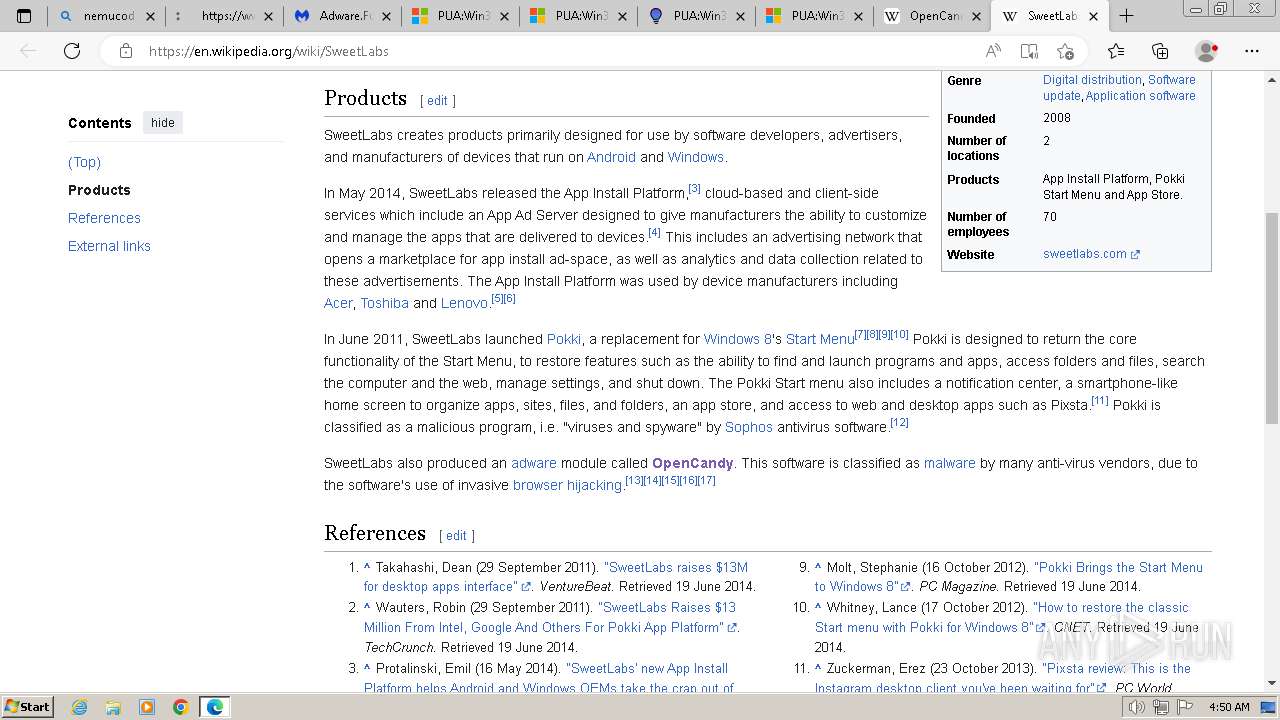
Task: Jump to References in Contents sidebar
Action: click(x=104, y=218)
